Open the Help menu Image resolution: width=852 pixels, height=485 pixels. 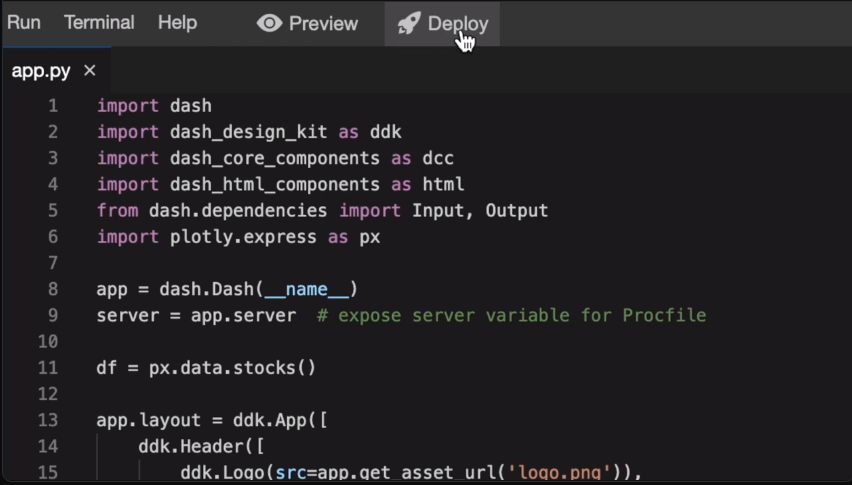pos(177,22)
